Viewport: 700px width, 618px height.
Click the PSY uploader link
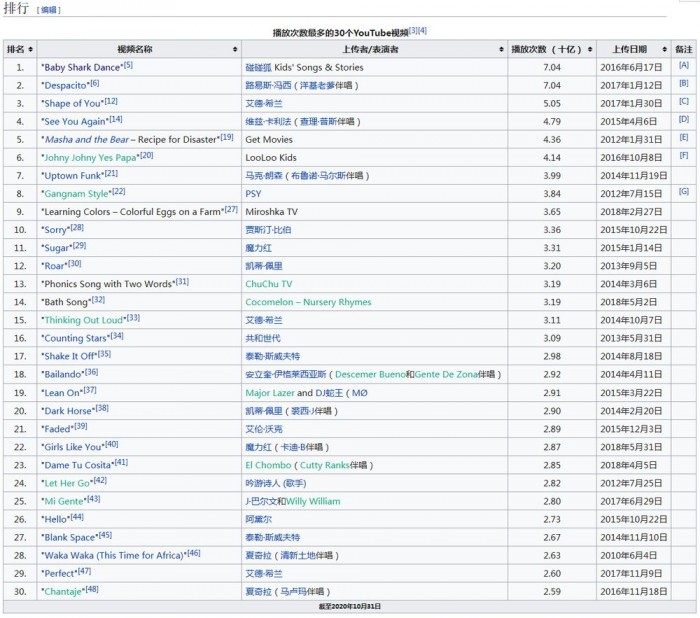(x=253, y=193)
